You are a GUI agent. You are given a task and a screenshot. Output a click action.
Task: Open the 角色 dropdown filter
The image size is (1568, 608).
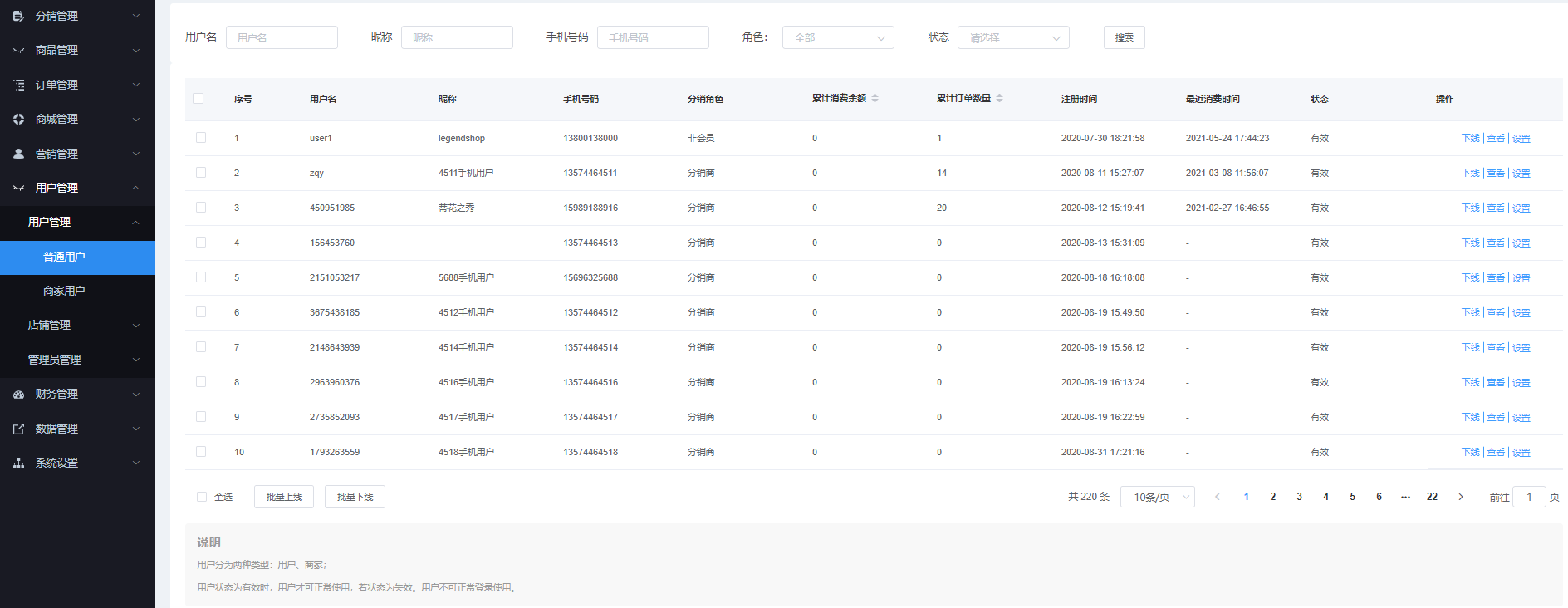(837, 37)
